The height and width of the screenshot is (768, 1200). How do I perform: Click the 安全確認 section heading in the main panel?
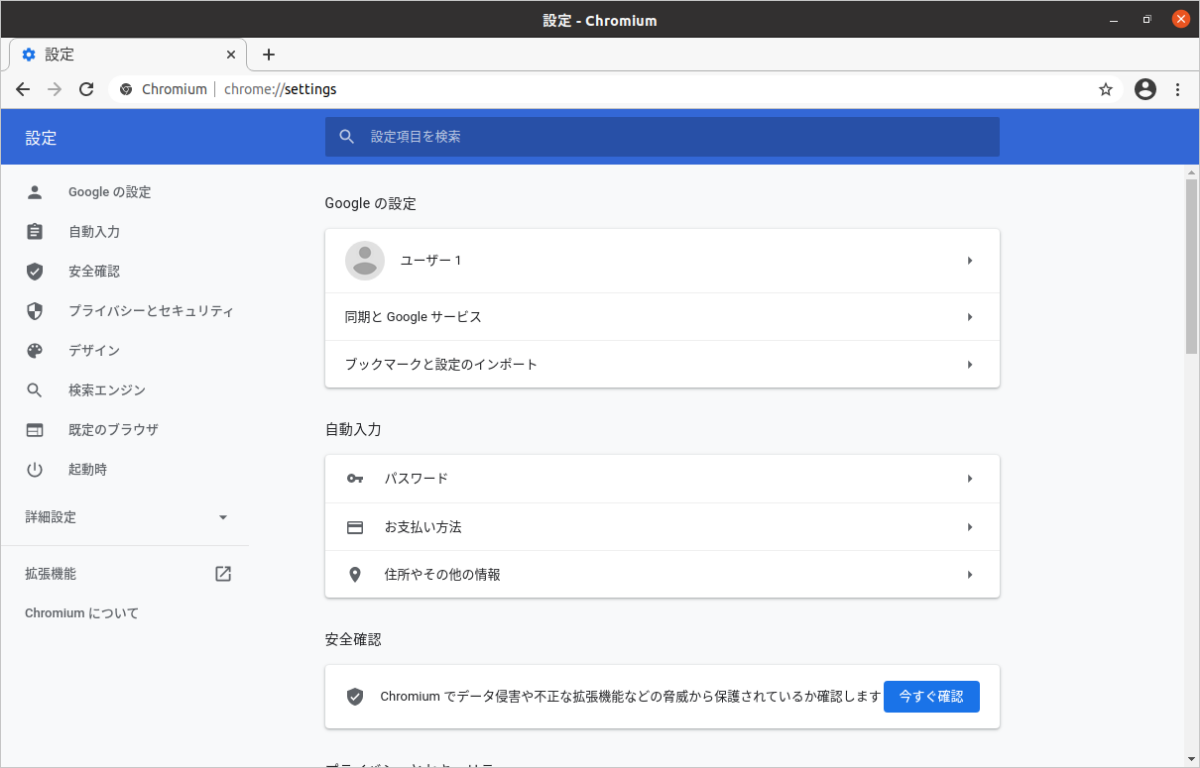pos(353,639)
